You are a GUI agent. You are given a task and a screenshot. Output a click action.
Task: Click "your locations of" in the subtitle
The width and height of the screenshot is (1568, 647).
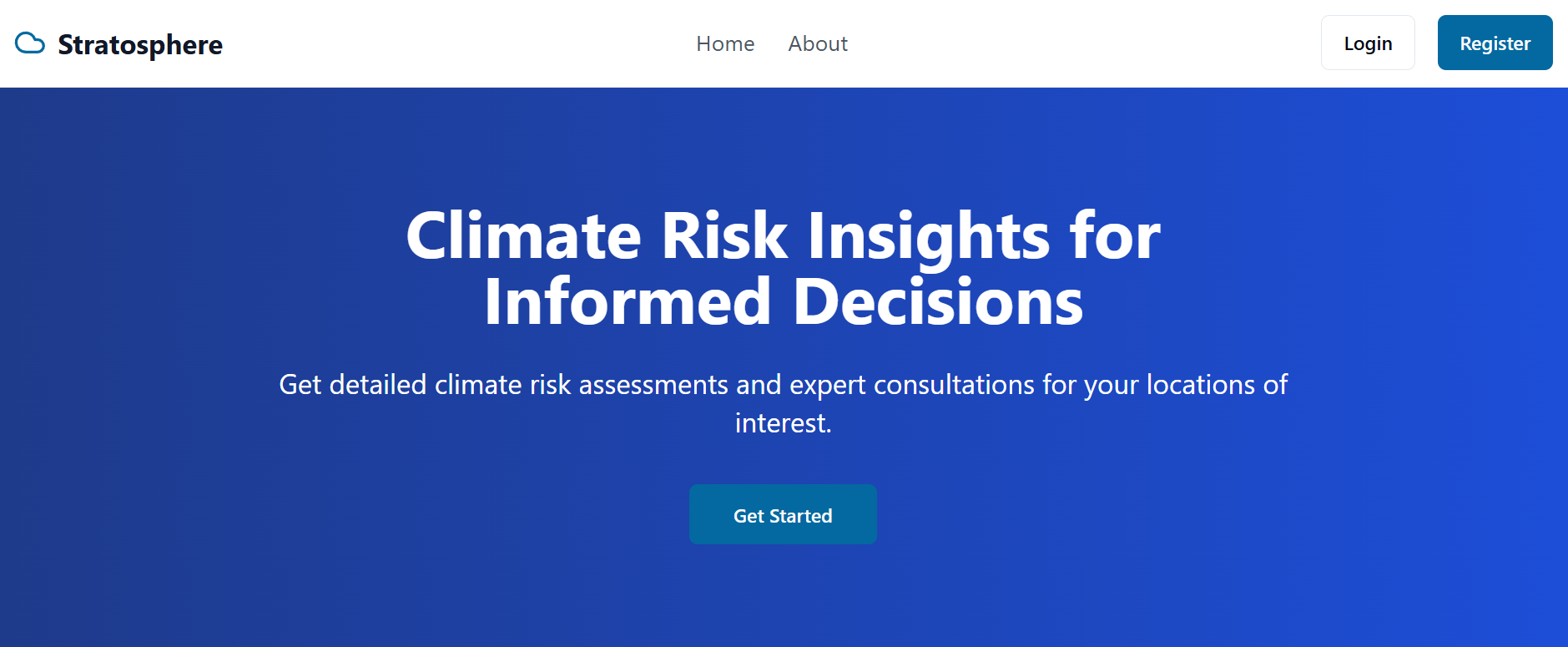(x=1186, y=385)
